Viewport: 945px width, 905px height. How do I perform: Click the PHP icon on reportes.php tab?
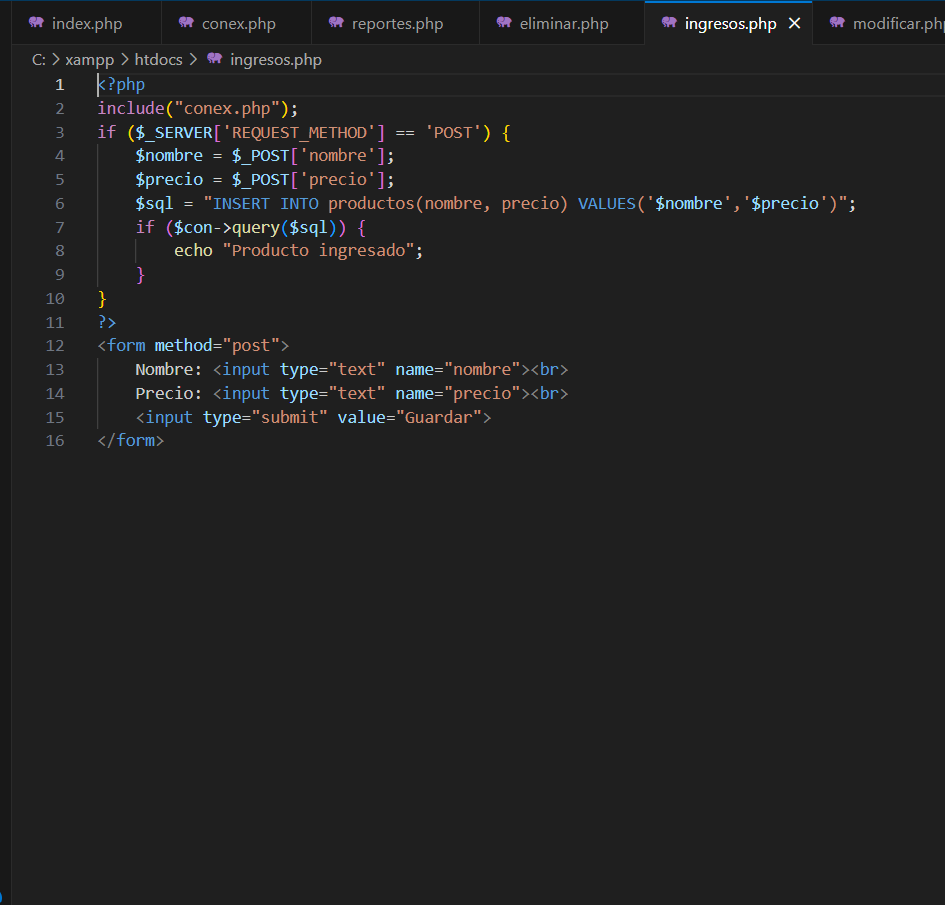pos(336,23)
